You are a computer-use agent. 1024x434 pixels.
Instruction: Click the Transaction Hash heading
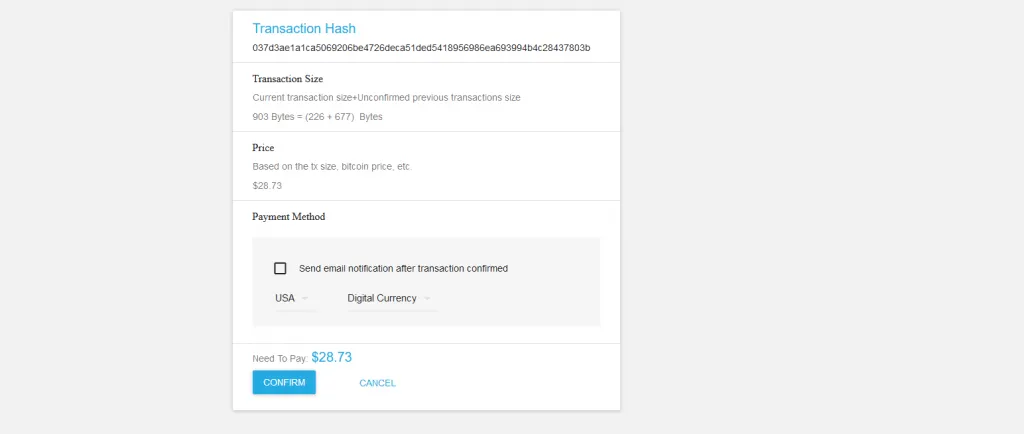point(304,29)
